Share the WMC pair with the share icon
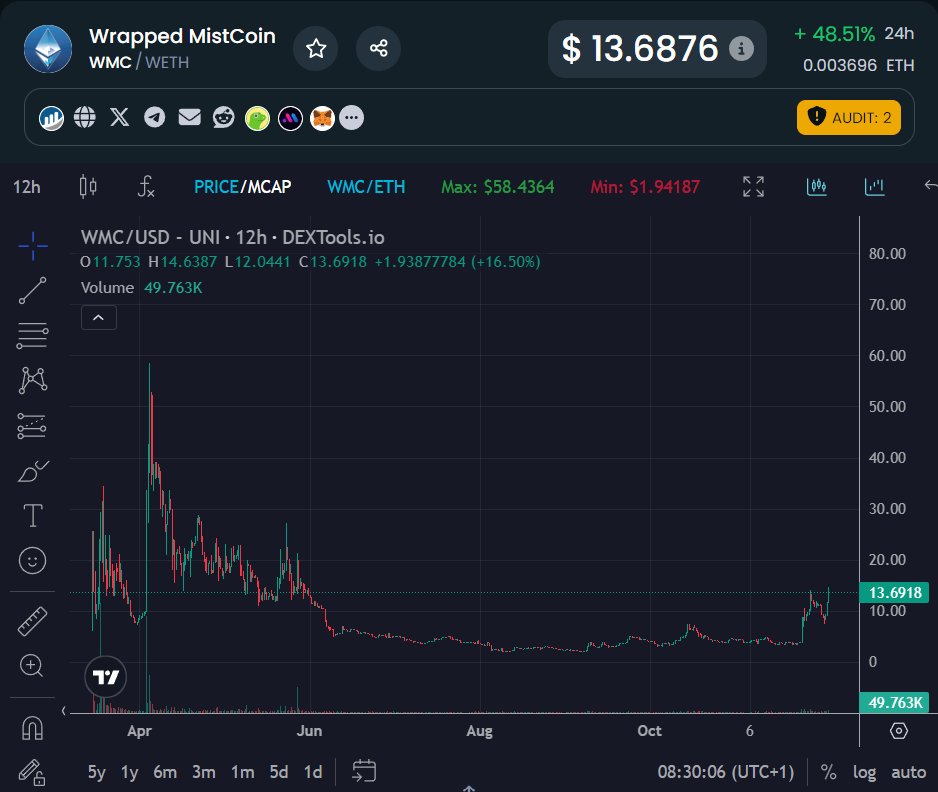This screenshot has width=938, height=792. 378,48
